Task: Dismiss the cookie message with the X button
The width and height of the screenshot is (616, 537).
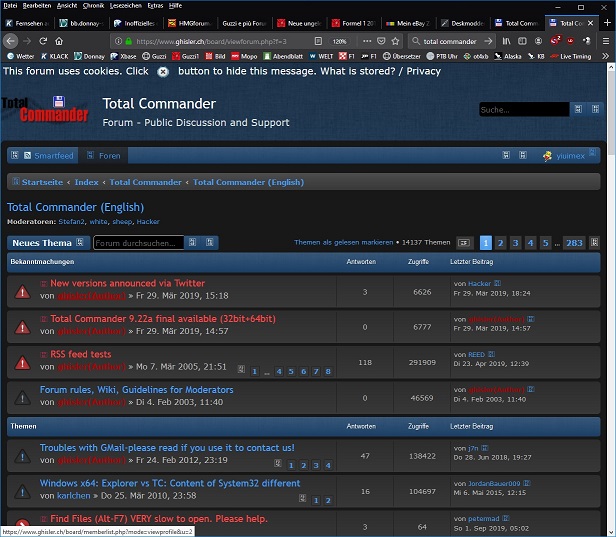Action: (x=163, y=71)
